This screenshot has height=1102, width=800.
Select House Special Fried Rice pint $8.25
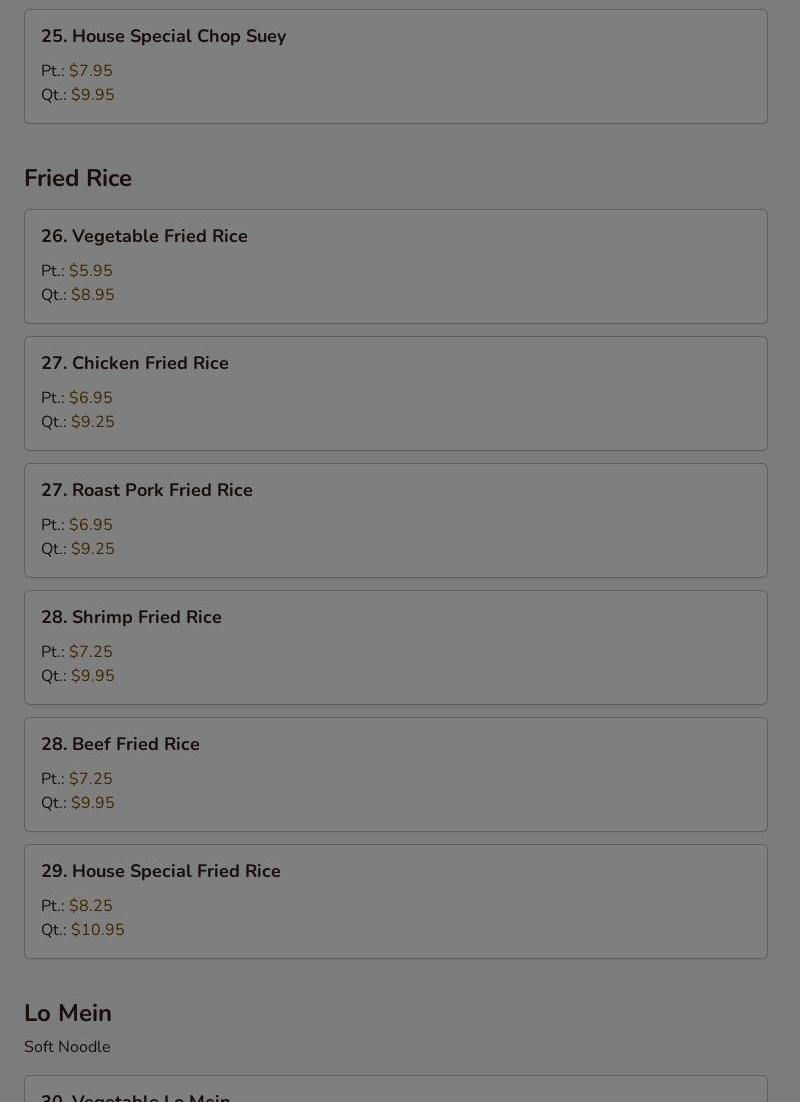point(91,905)
